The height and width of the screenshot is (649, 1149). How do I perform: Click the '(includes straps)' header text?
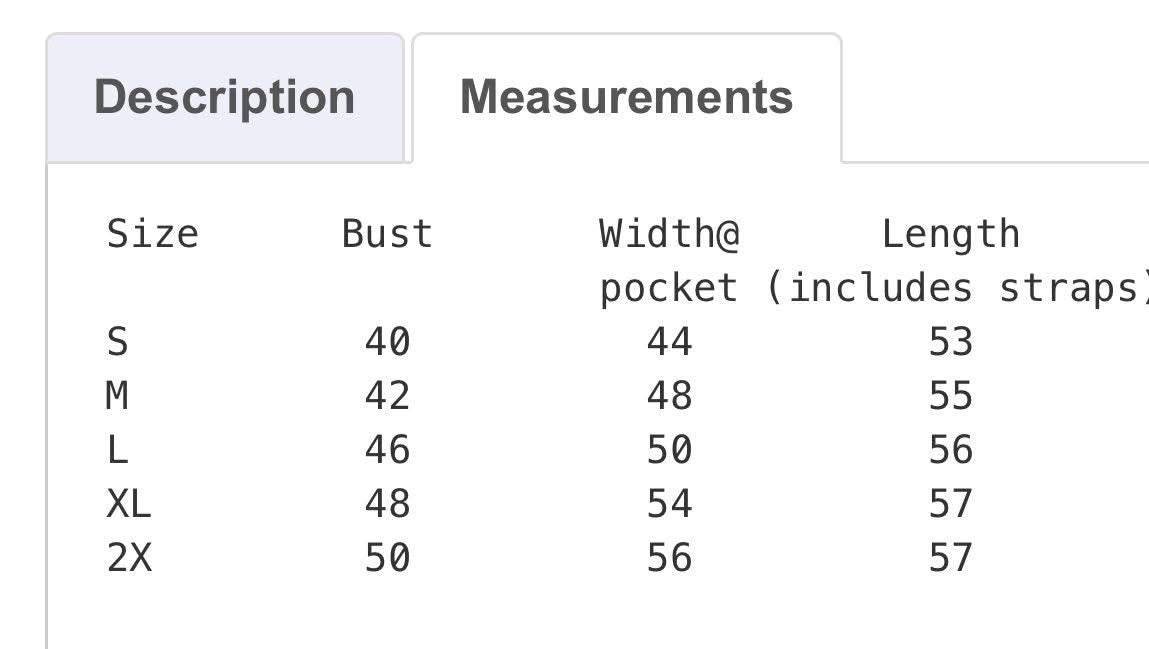coord(955,288)
